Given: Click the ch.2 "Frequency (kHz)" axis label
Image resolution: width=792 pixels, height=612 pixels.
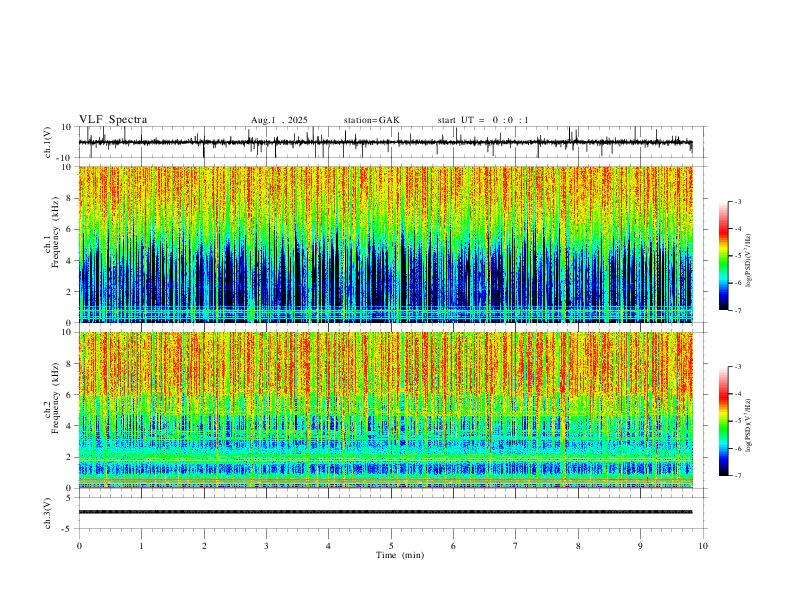Looking at the screenshot, I should [x=55, y=398].
